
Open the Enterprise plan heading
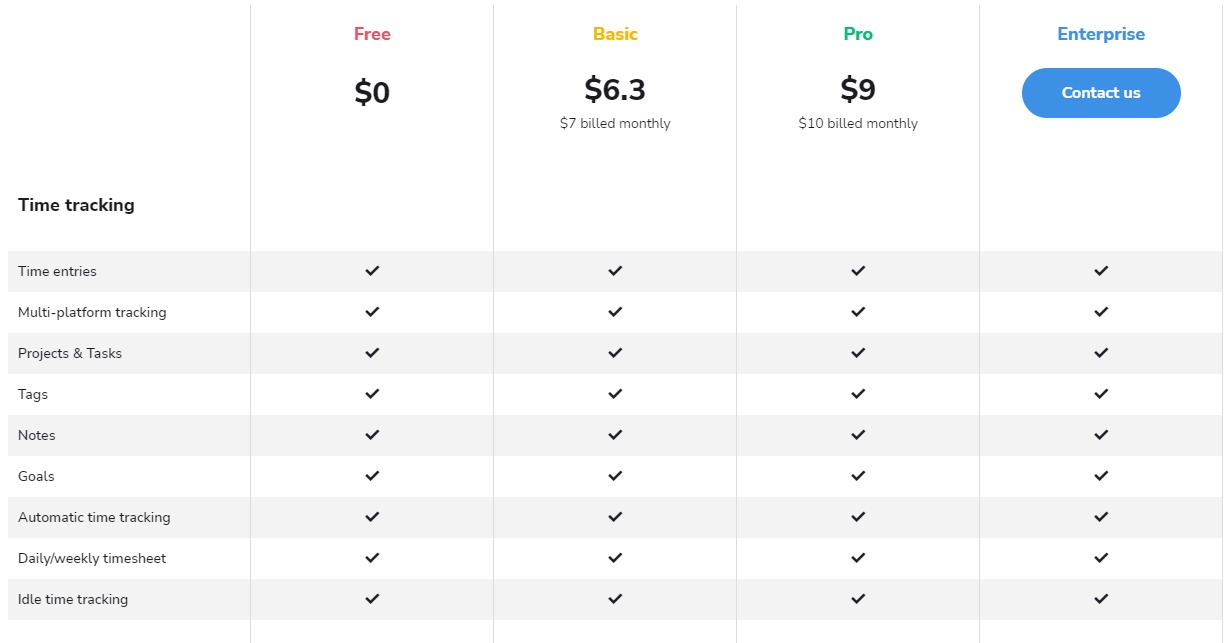point(1101,34)
